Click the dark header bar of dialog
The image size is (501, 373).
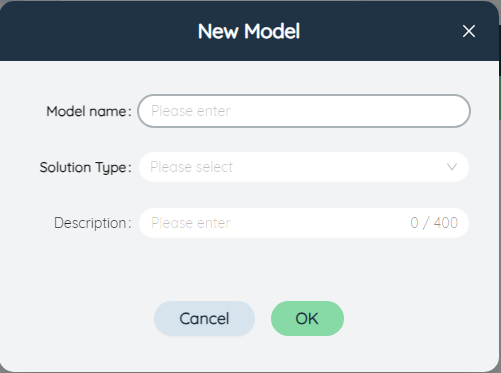coord(100,31)
